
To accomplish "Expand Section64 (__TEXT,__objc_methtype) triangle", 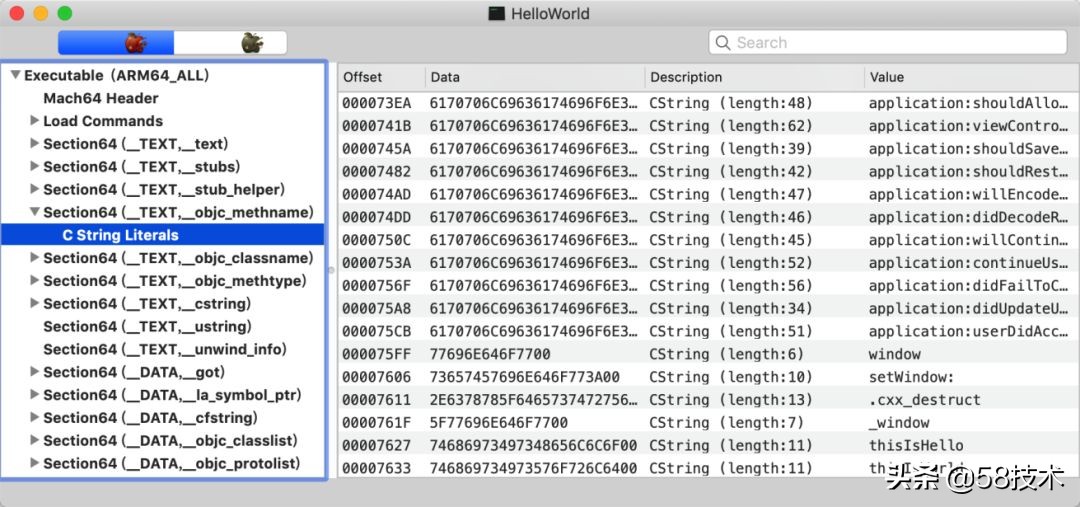I will (34, 280).
